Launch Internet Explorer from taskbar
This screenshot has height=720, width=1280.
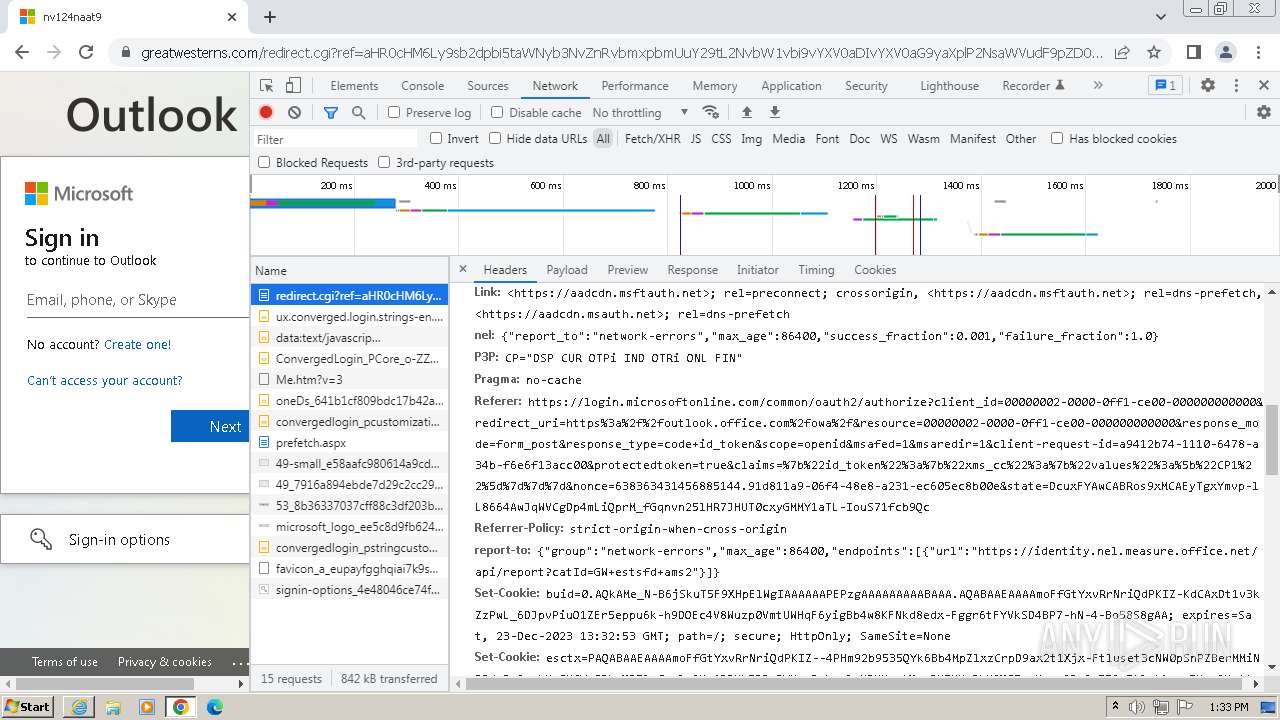point(79,707)
